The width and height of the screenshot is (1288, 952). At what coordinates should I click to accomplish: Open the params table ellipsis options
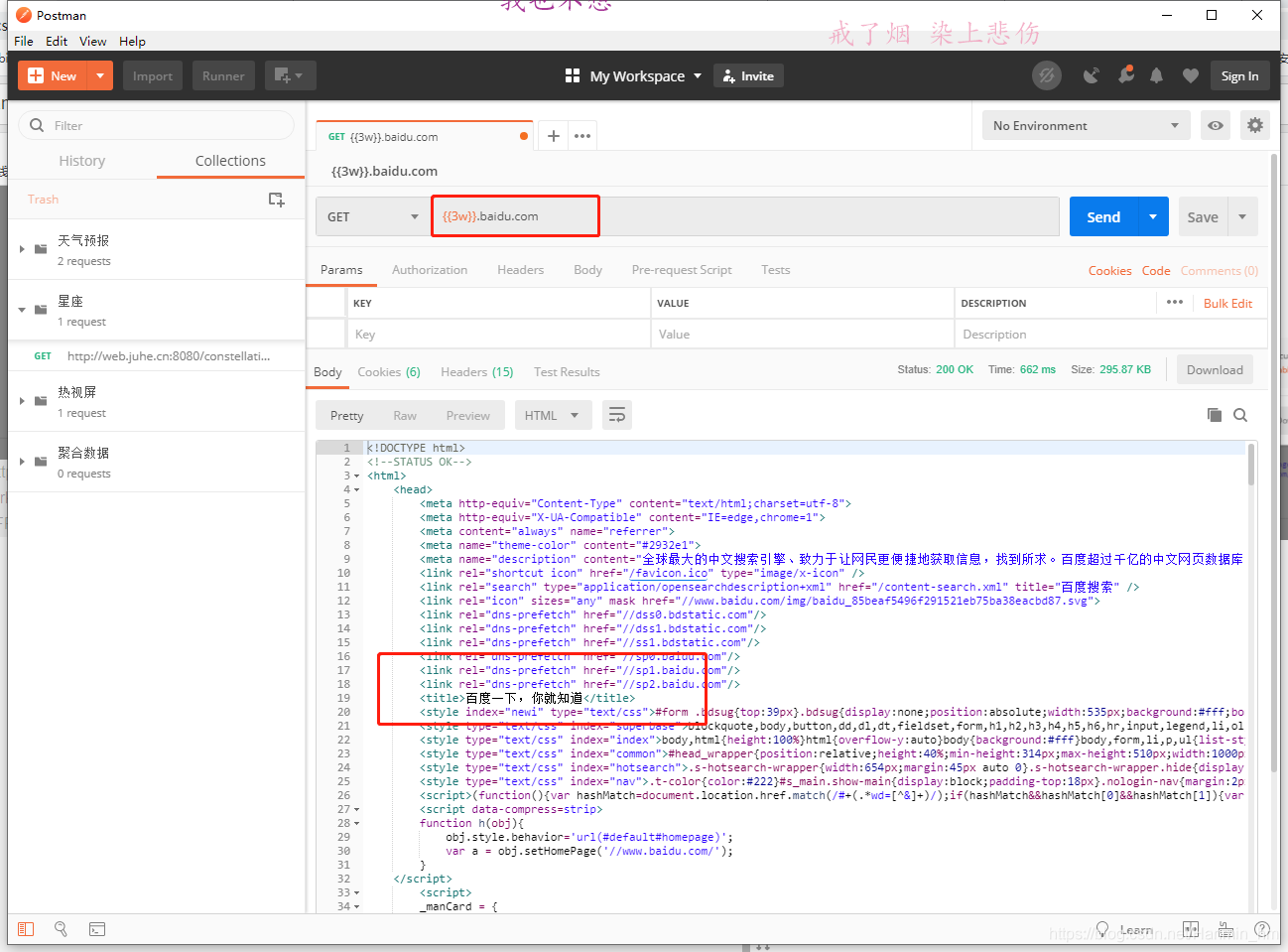pyautogui.click(x=1175, y=302)
